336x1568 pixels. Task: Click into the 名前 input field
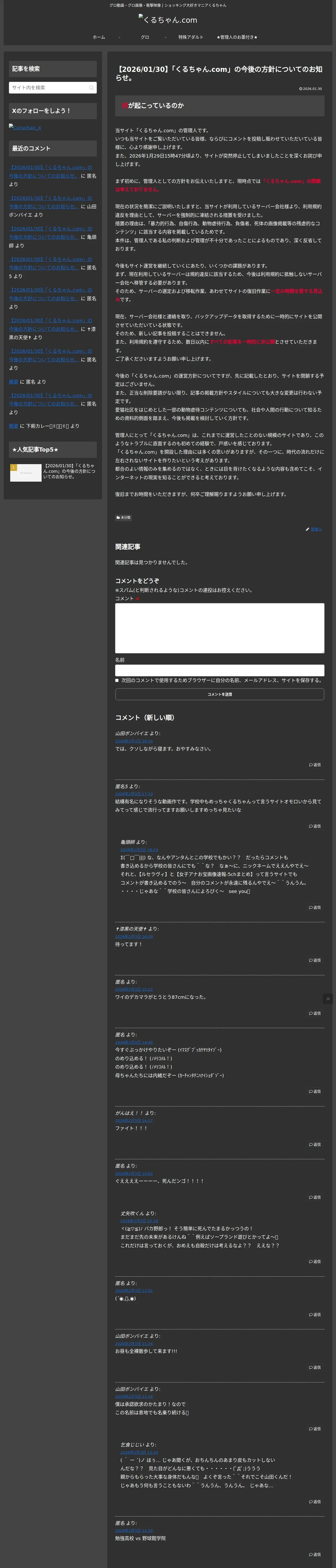(x=220, y=670)
